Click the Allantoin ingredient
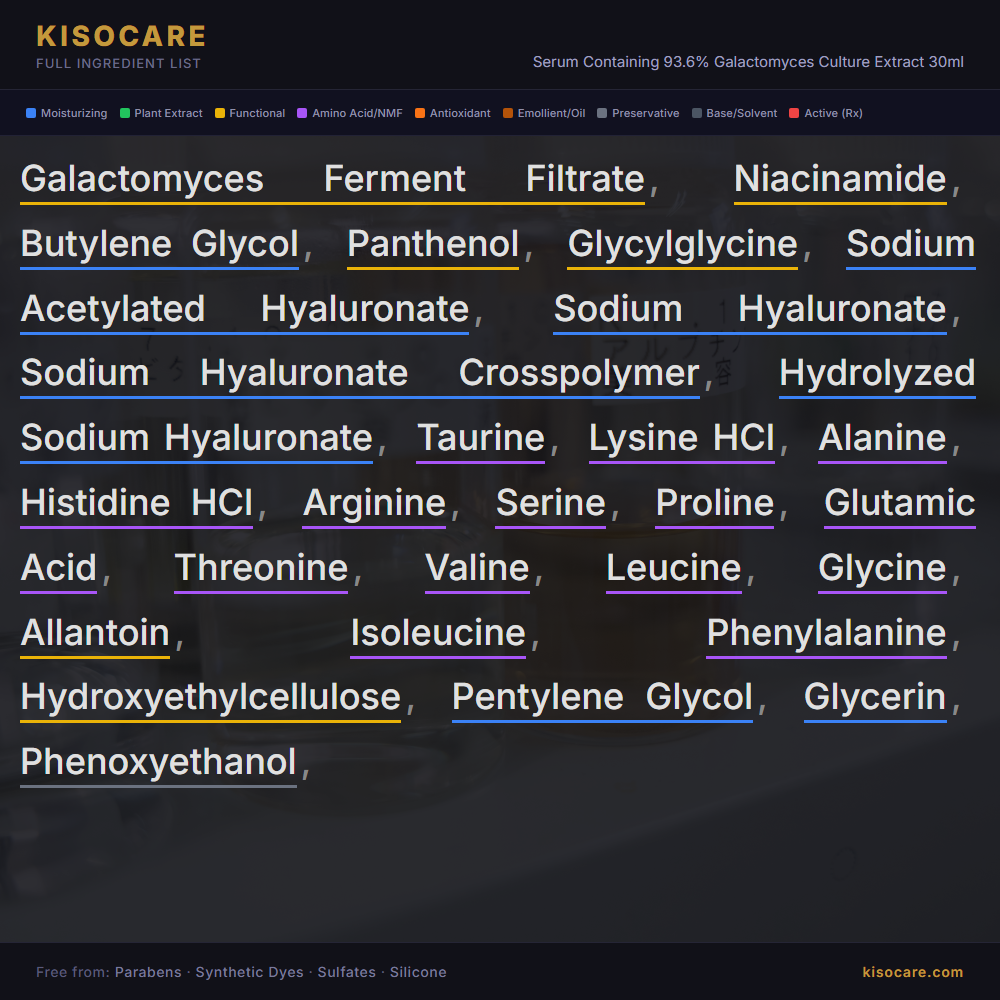Screen dimensions: 1000x1000 click(95, 633)
